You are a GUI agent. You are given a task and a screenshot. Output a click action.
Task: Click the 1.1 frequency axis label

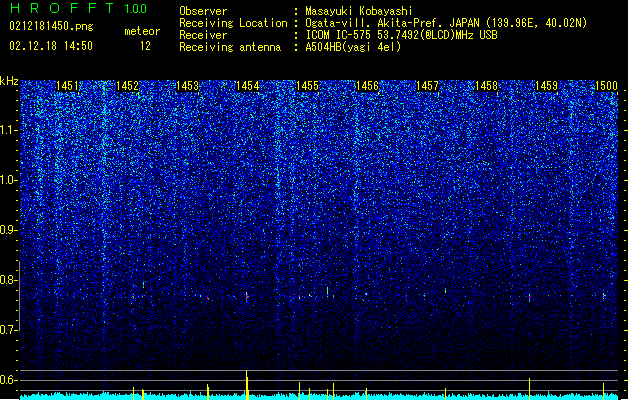[x=9, y=130]
